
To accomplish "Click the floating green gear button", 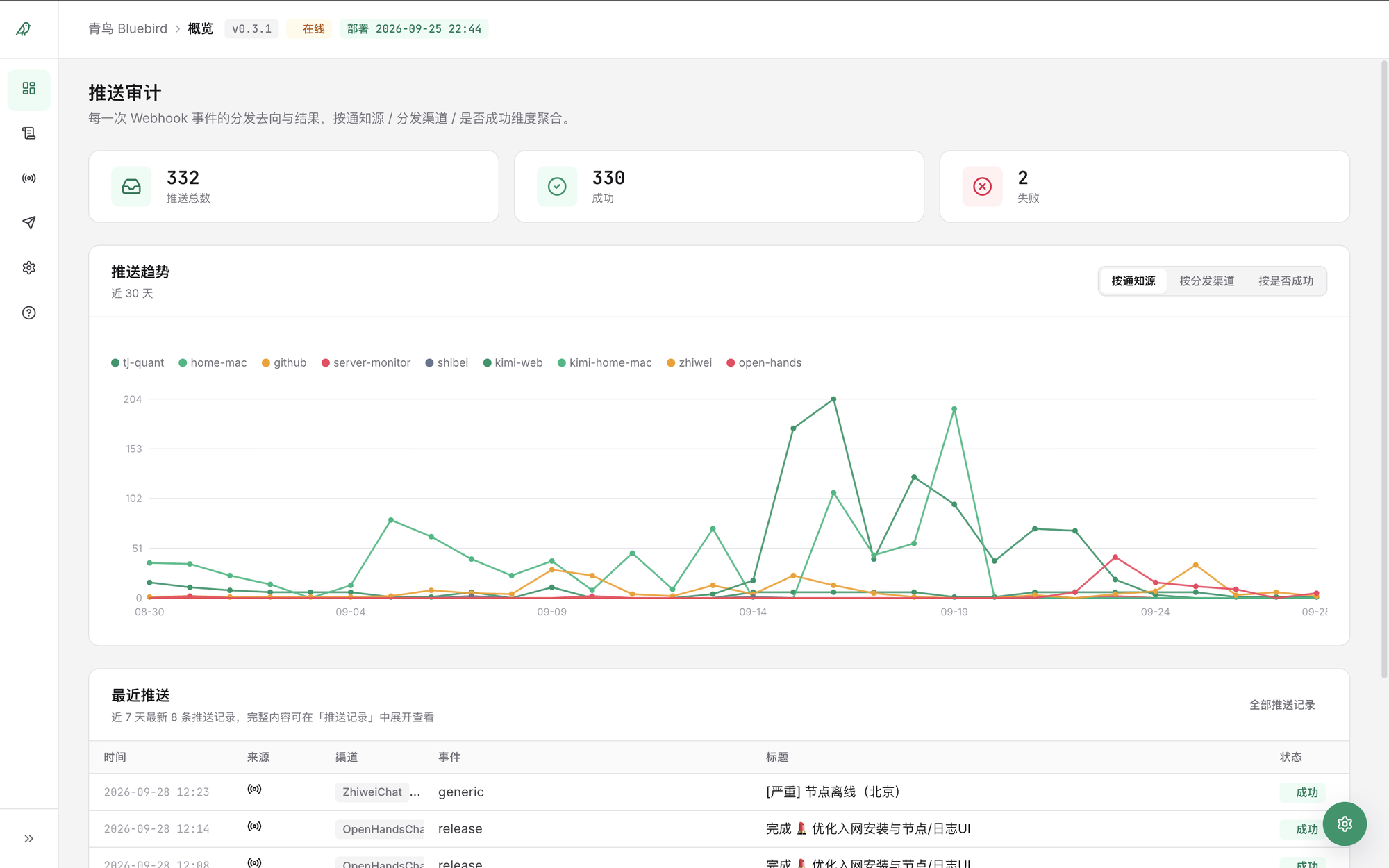I will tap(1345, 824).
